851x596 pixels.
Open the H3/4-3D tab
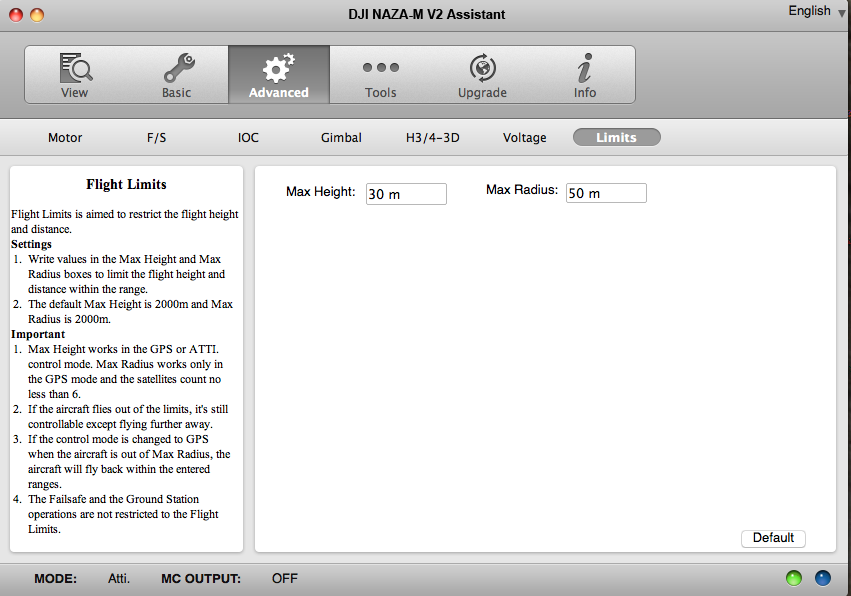click(432, 138)
